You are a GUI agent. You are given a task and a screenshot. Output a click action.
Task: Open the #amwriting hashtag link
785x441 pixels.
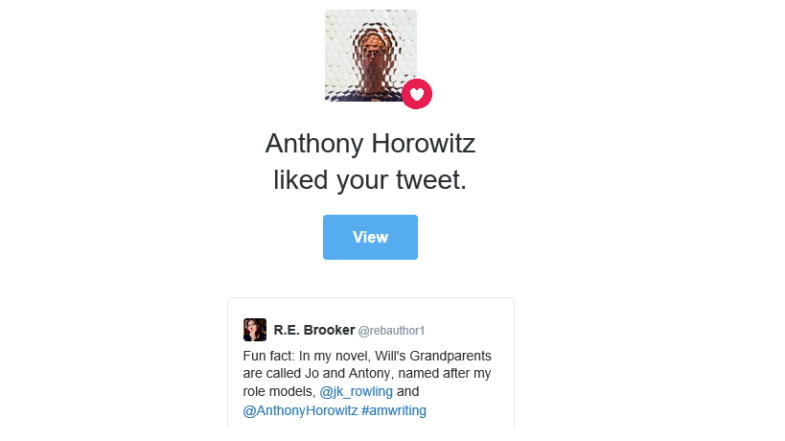[394, 410]
